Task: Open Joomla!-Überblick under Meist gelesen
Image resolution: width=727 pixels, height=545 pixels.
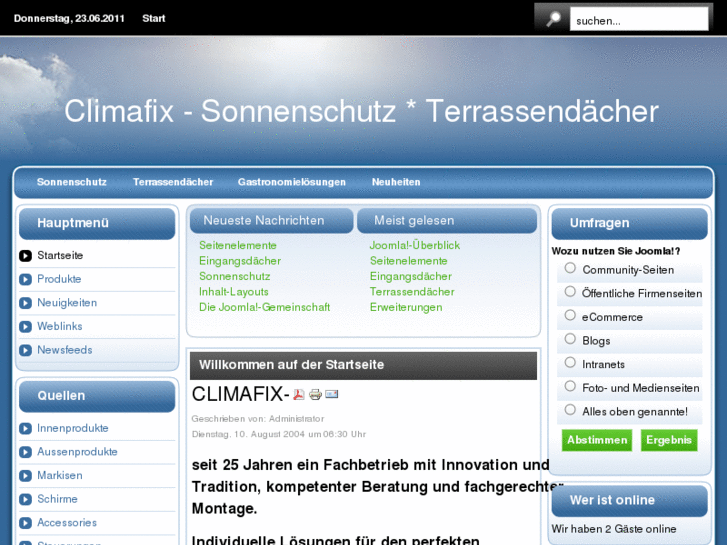Action: [x=415, y=245]
